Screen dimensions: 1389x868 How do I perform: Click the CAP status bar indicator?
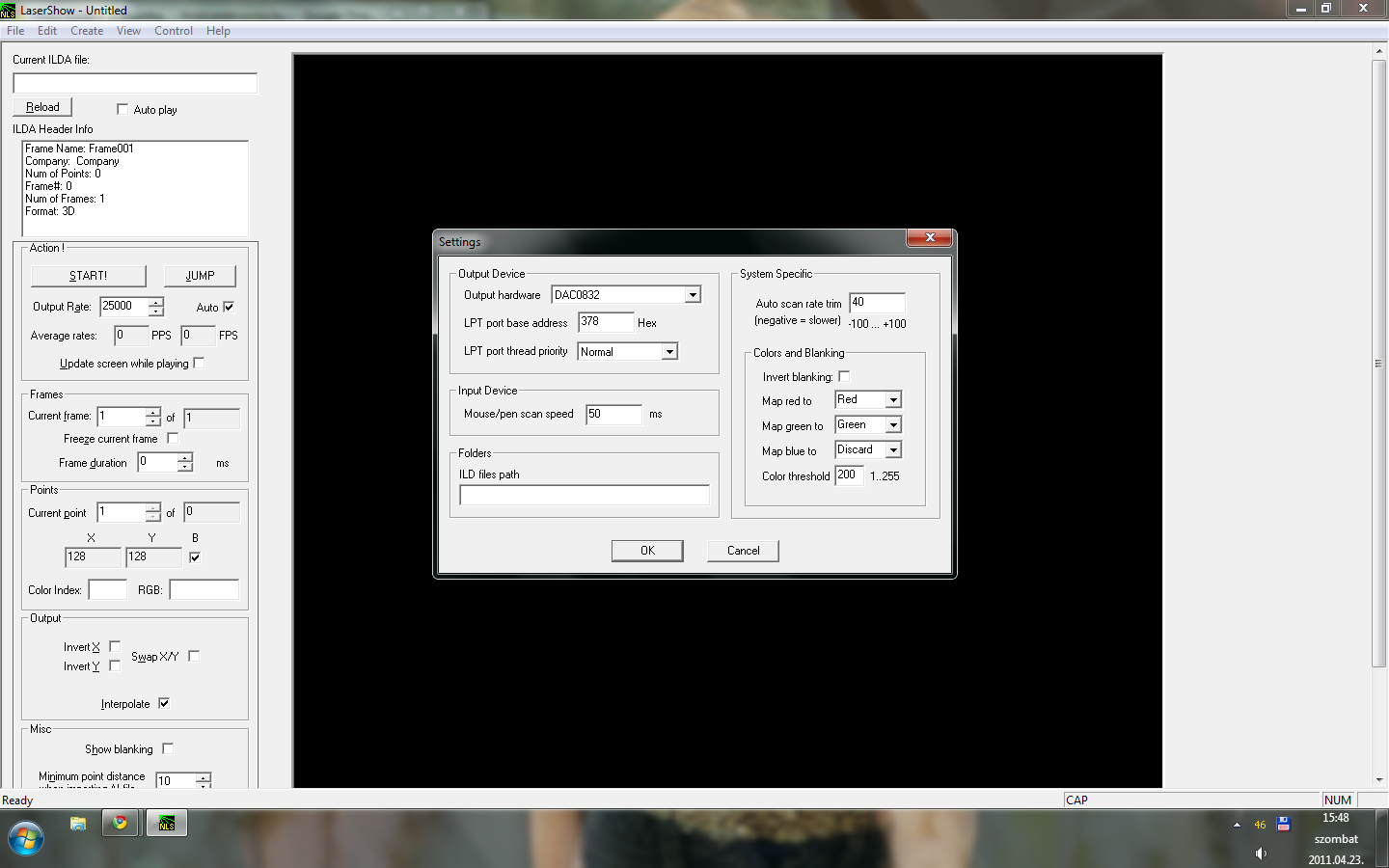click(1076, 800)
